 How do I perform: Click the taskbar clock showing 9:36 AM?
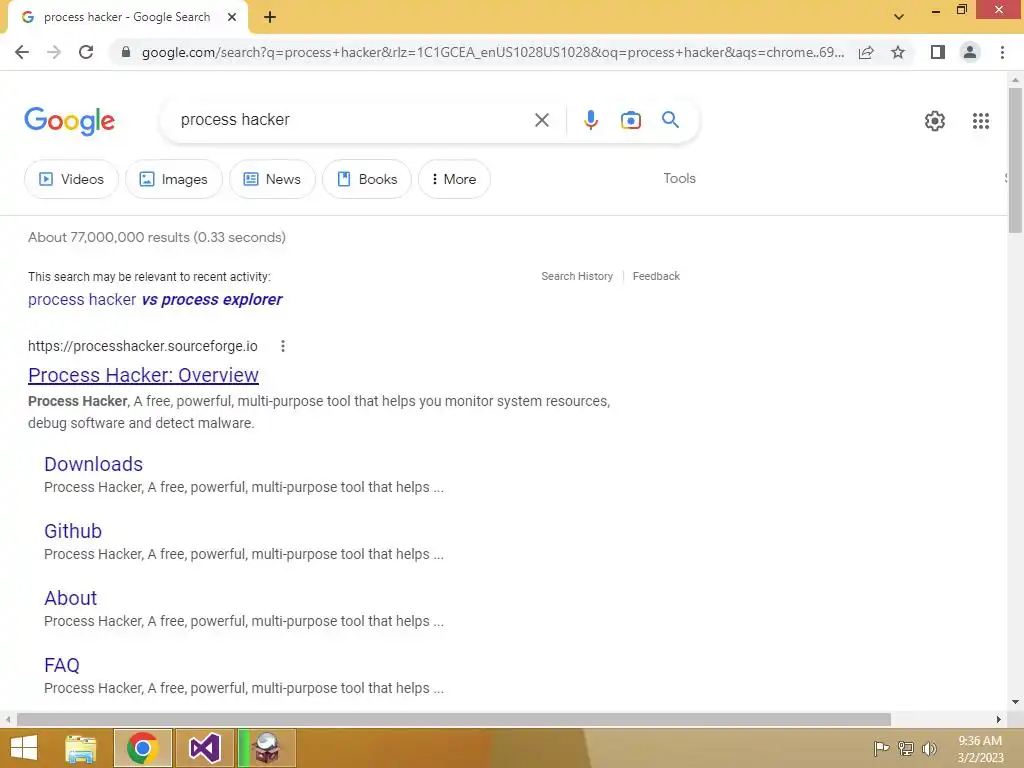pyautogui.click(x=980, y=749)
